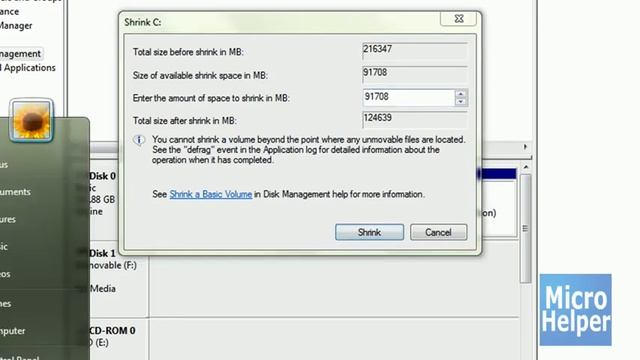This screenshot has width=640, height=360.
Task: Select the Disk Management tree item
Action: [x=20, y=53]
